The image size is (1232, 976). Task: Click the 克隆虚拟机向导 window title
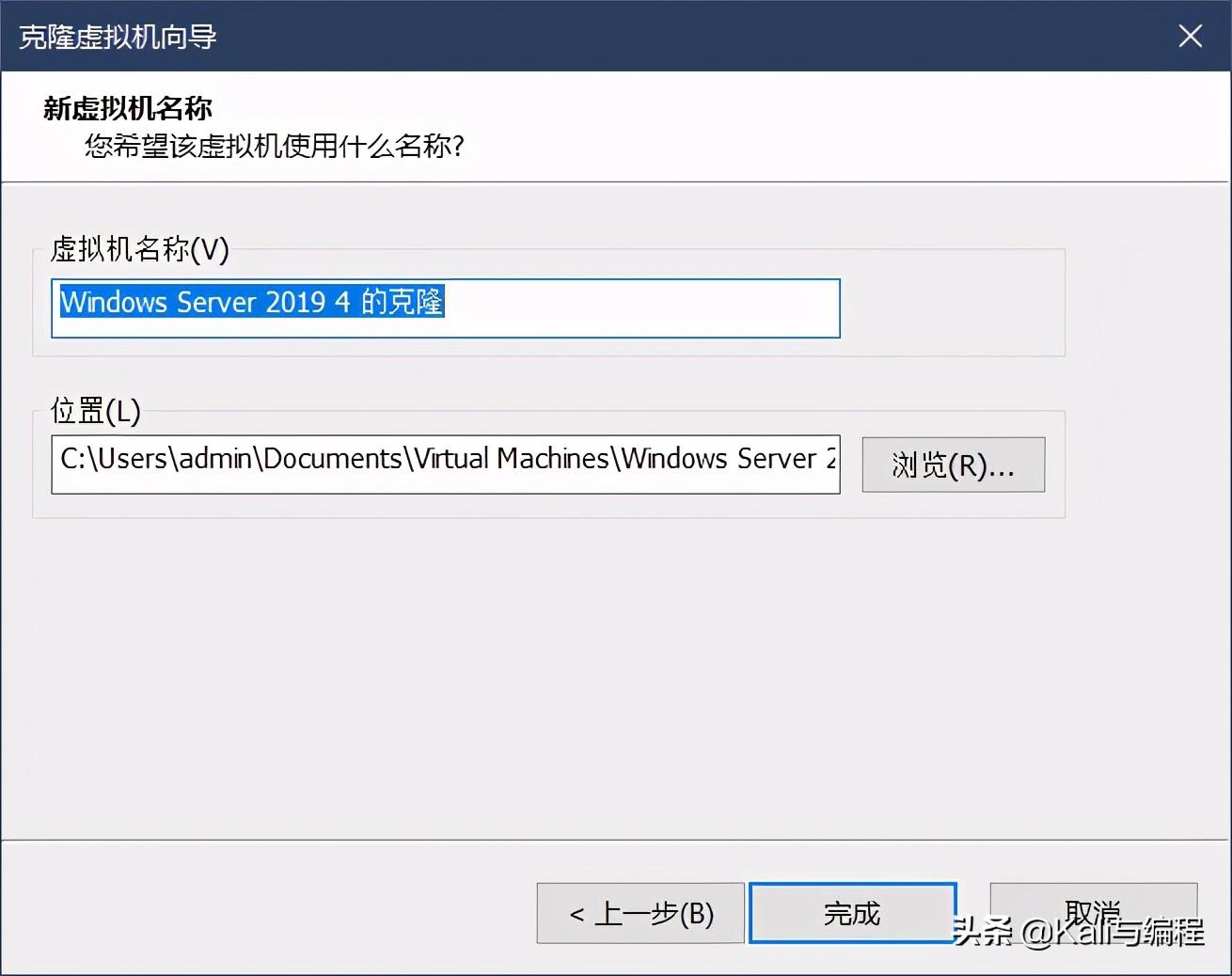[118, 37]
